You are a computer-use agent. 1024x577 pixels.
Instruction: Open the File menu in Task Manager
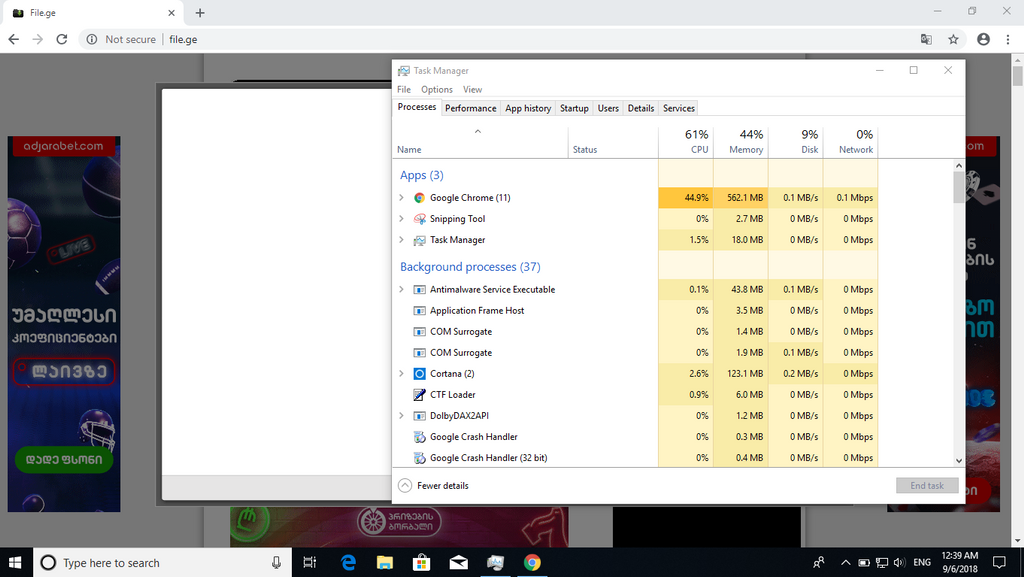pos(404,89)
